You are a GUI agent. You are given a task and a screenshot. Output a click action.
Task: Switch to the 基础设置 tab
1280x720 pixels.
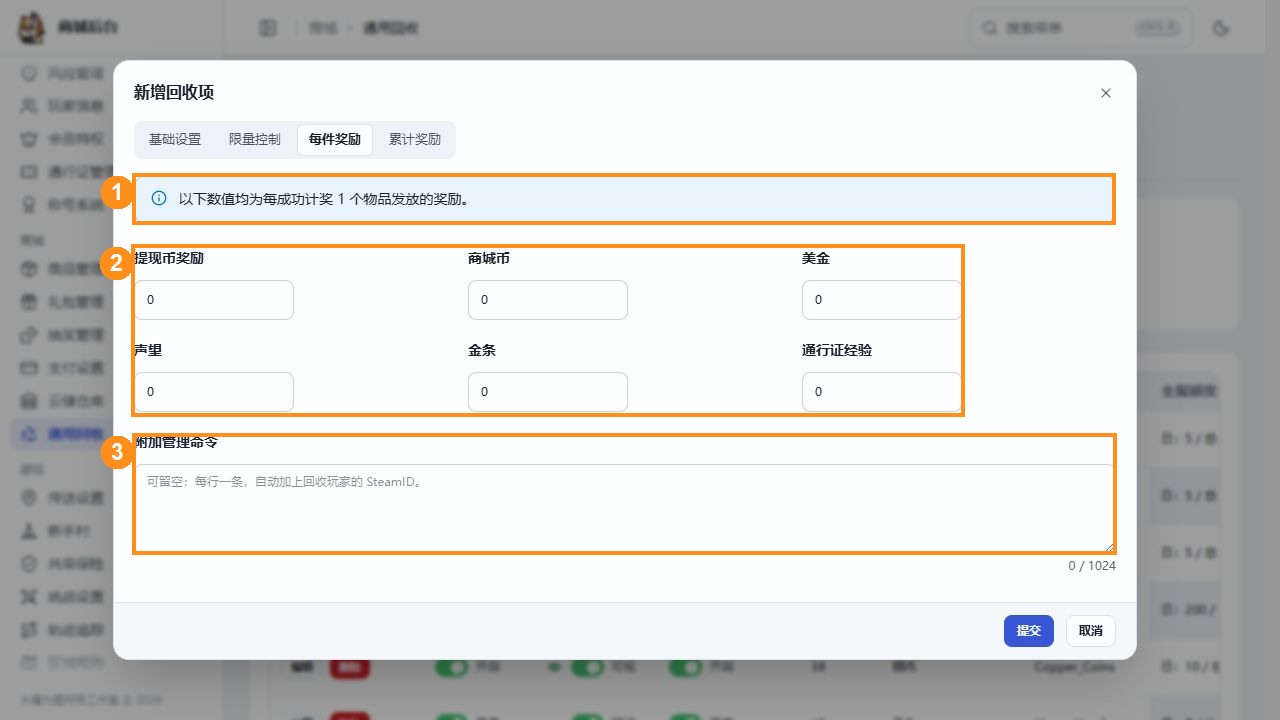tap(175, 140)
